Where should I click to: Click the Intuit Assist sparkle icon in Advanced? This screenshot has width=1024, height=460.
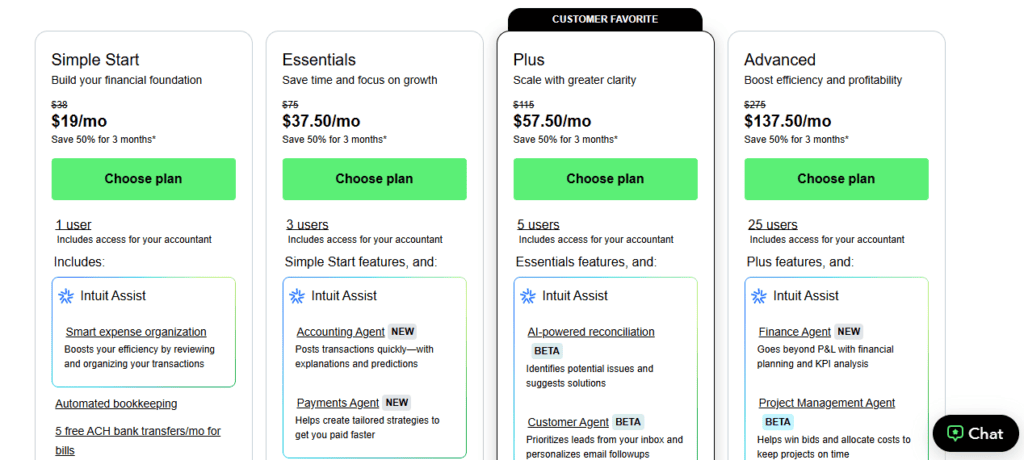pos(759,296)
